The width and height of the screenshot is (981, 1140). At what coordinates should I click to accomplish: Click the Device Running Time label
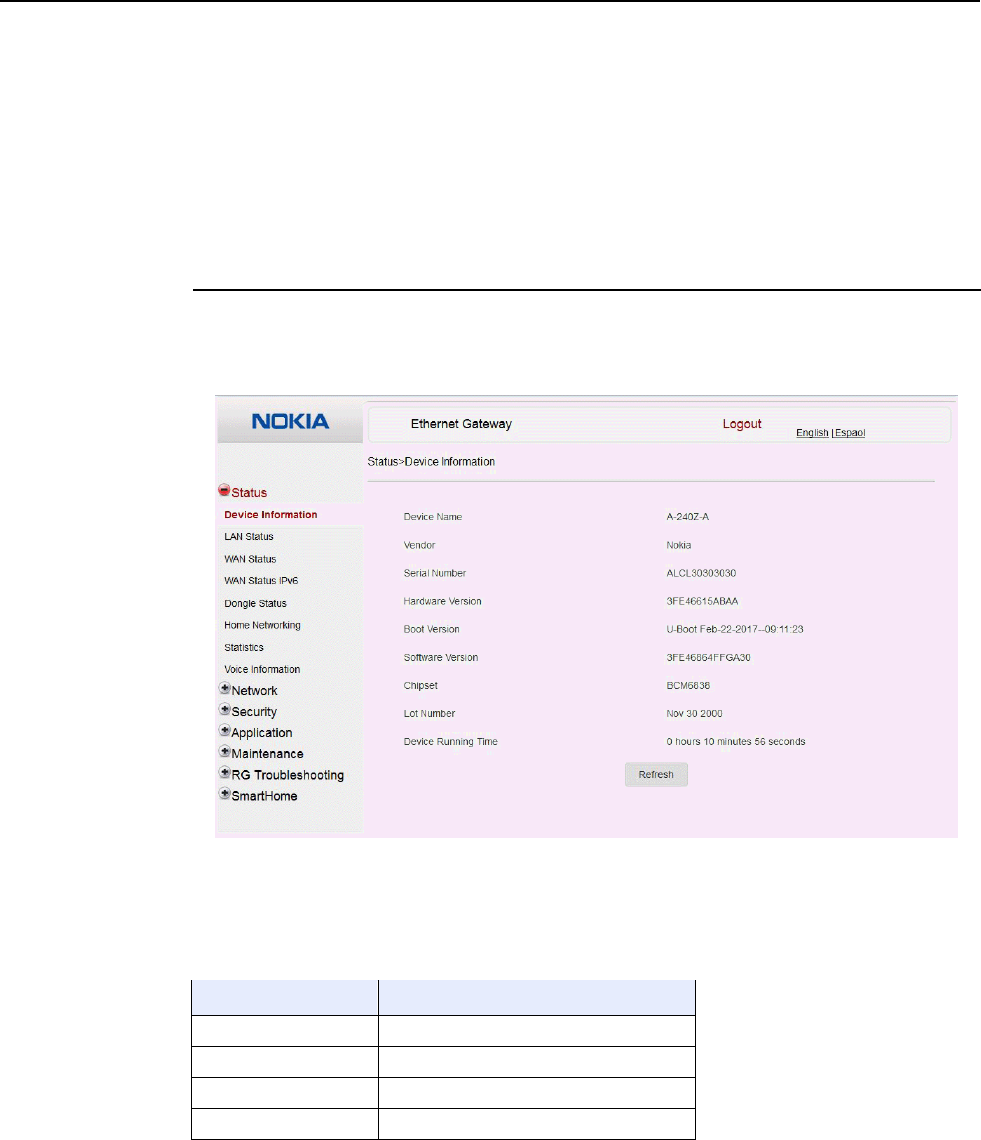[x=451, y=742]
